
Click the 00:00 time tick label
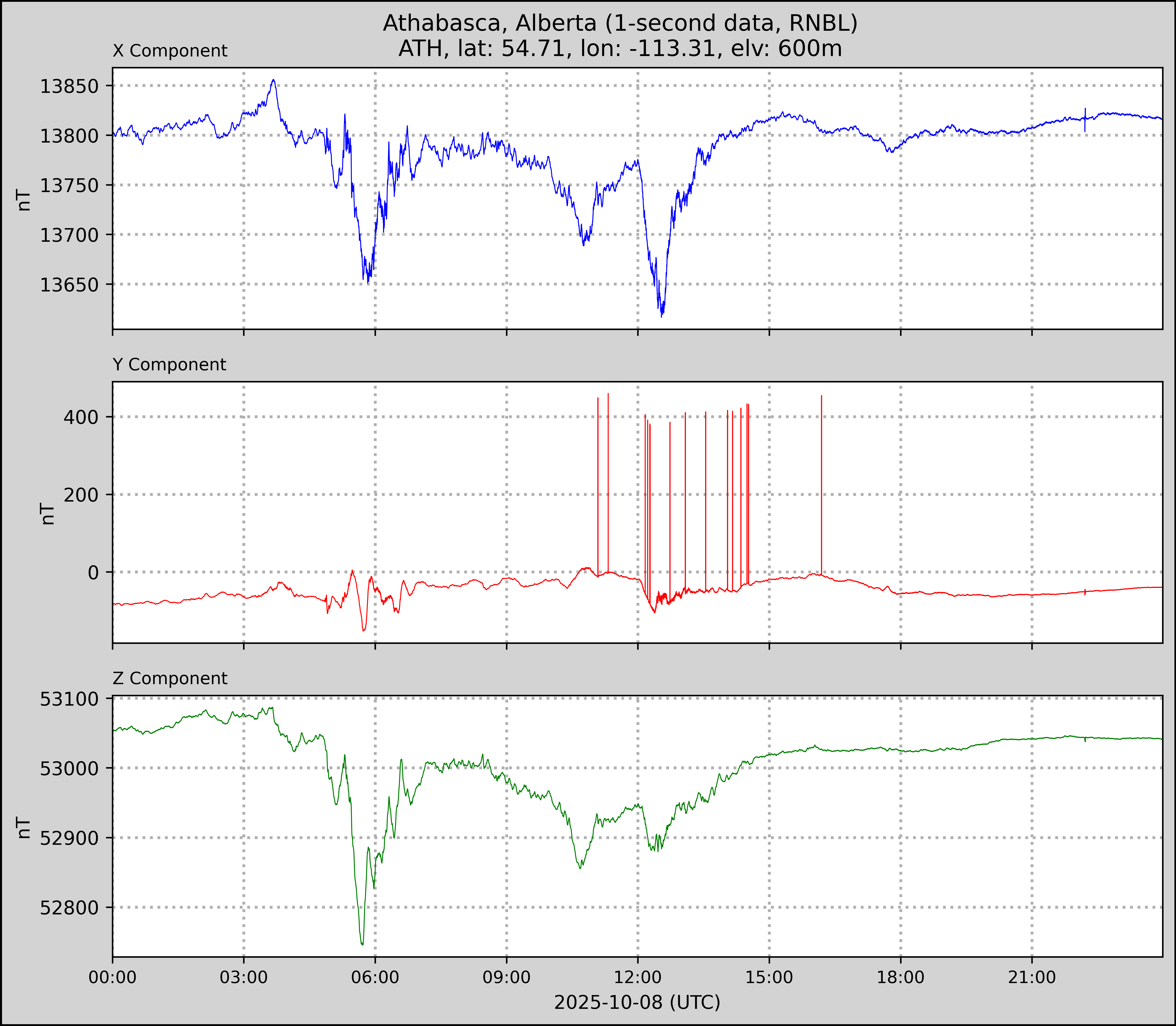coord(113,977)
